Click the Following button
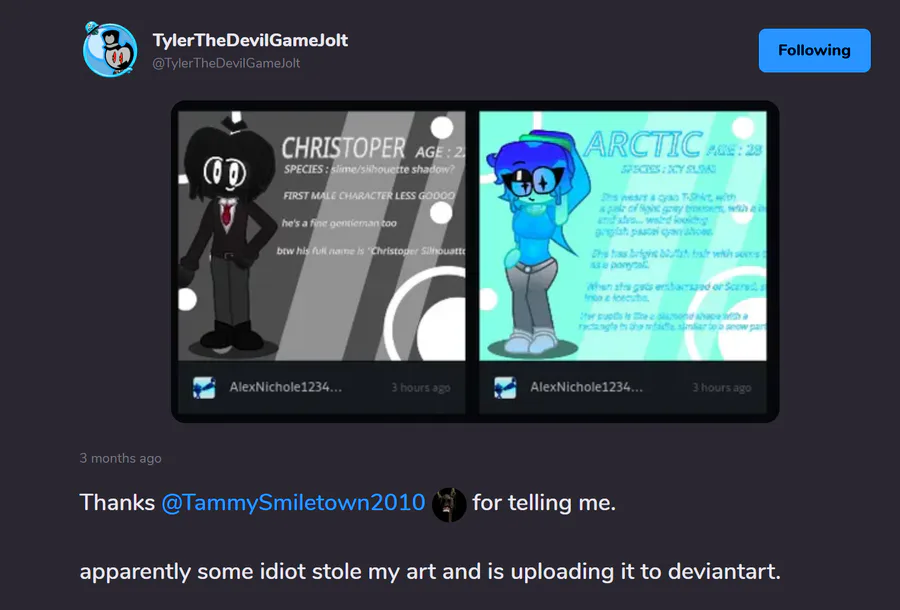Screen dimensions: 900x610 [x=814, y=50]
